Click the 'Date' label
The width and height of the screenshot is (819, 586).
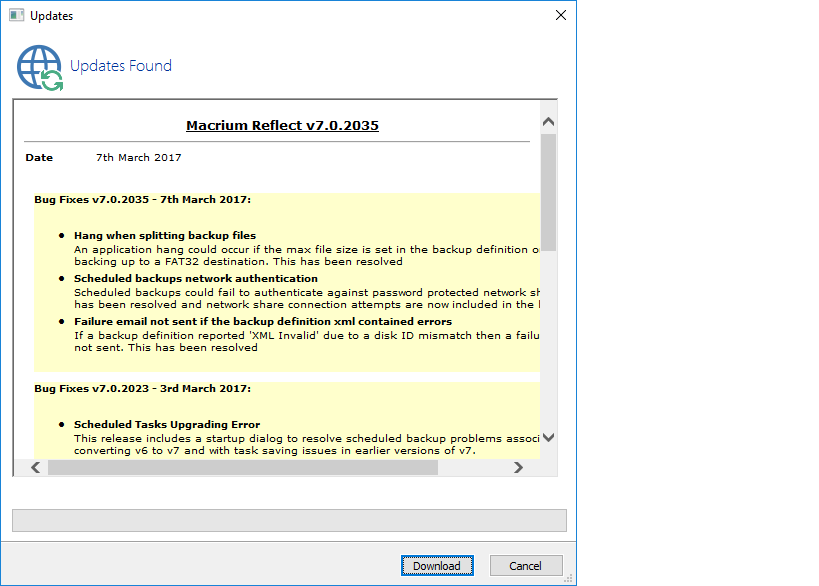pos(39,157)
